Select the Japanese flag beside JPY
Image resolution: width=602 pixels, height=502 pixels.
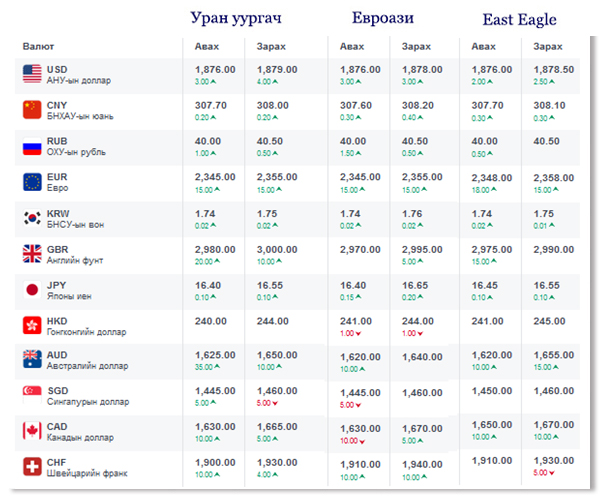(31, 290)
